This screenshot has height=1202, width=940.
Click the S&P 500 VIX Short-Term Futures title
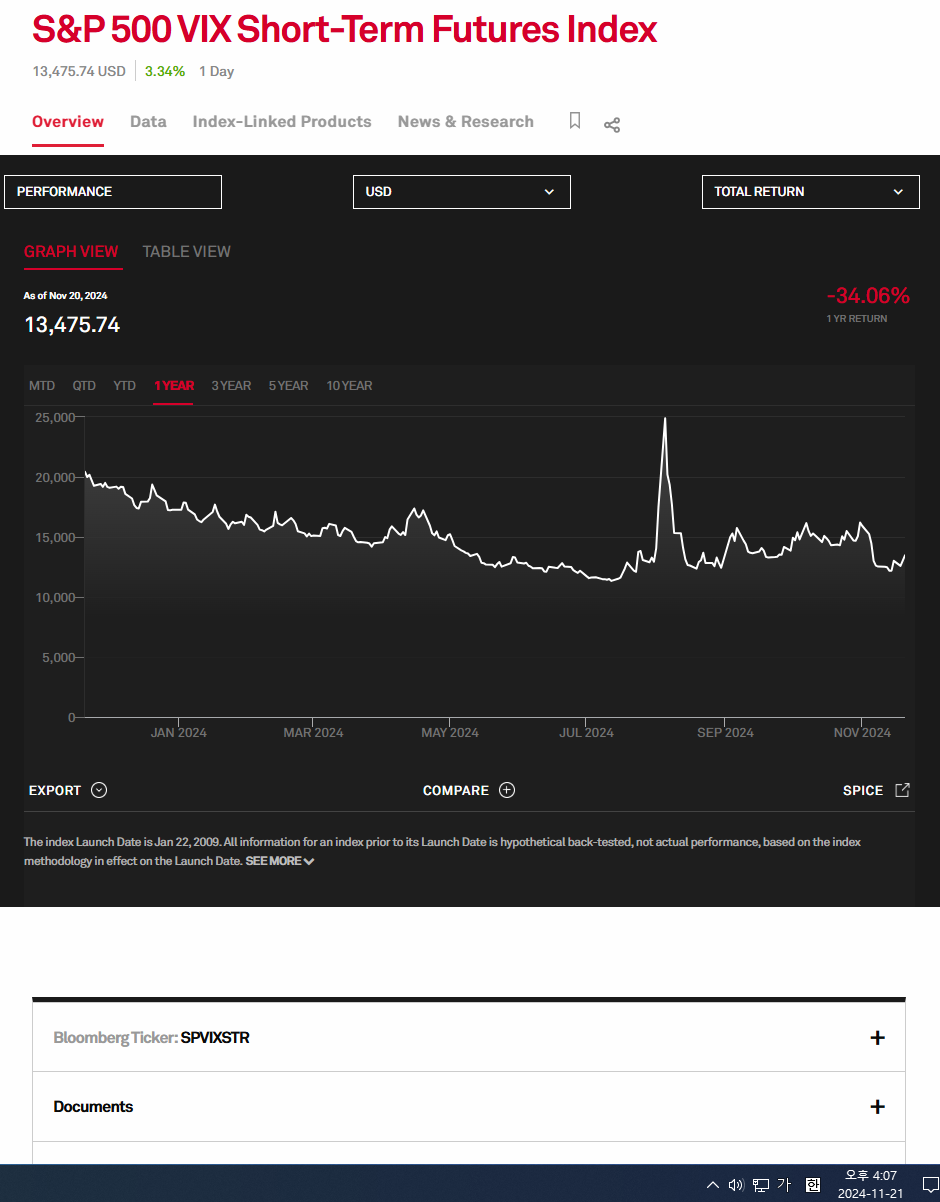click(345, 30)
